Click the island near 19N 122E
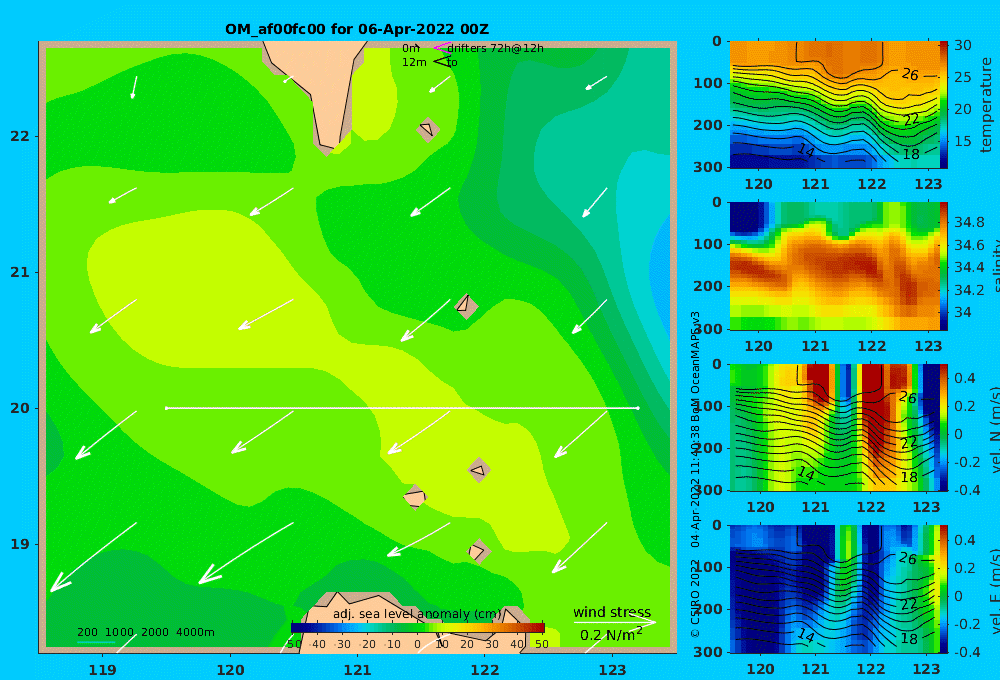The width and height of the screenshot is (1000, 680). (x=478, y=551)
